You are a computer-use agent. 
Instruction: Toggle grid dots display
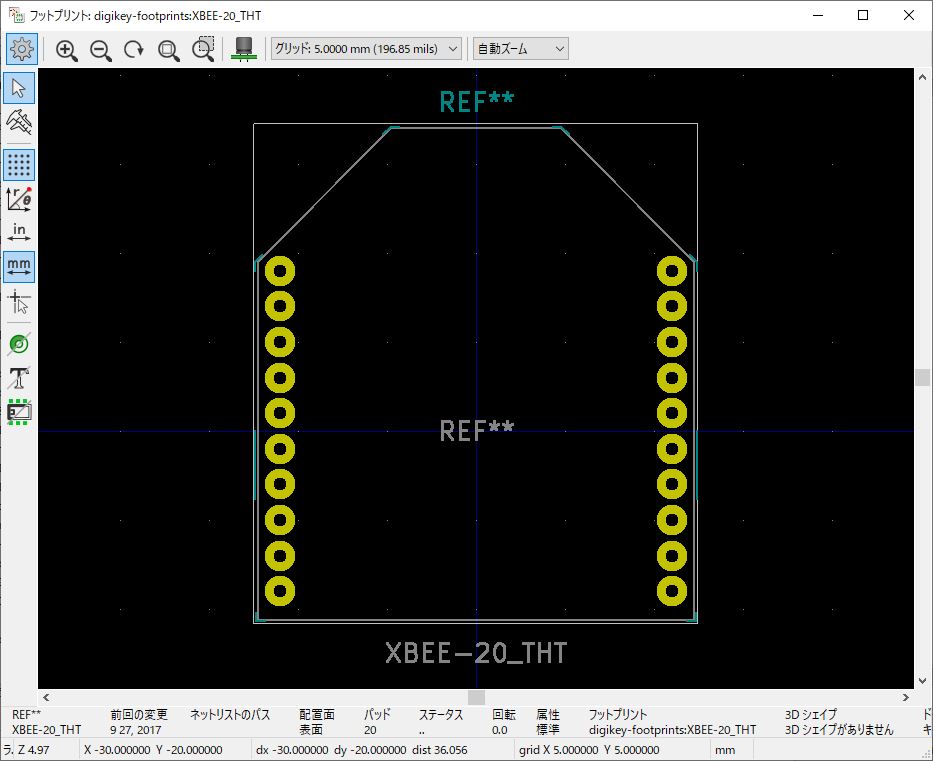pyautogui.click(x=19, y=165)
